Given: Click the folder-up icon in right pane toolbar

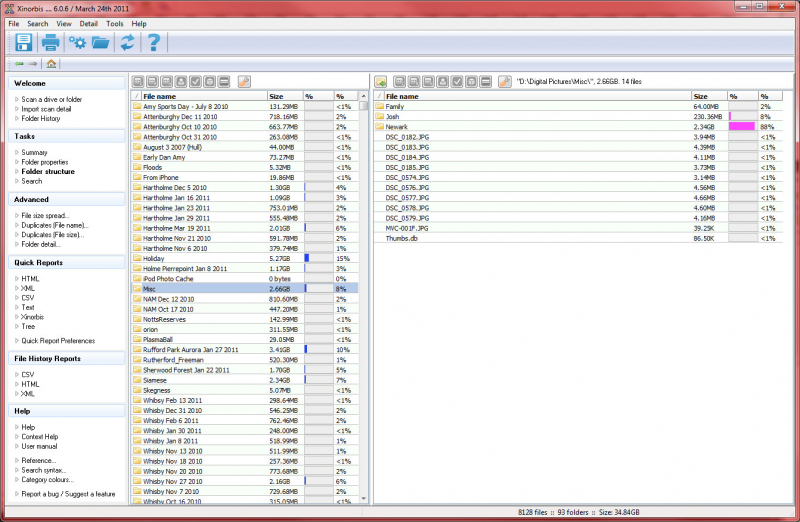Looking at the screenshot, I should point(381,82).
